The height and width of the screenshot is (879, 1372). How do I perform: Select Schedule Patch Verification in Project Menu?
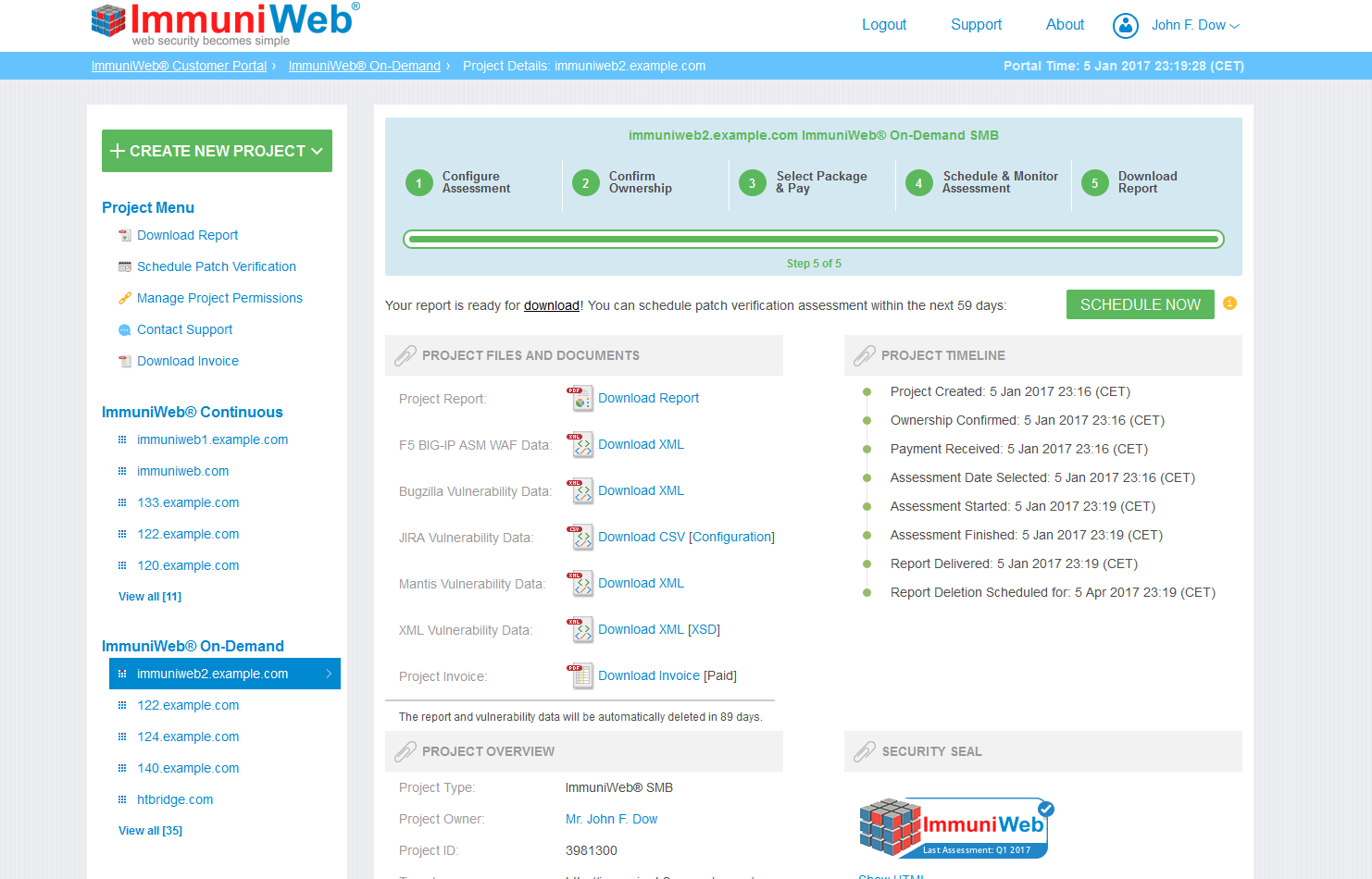coord(217,266)
